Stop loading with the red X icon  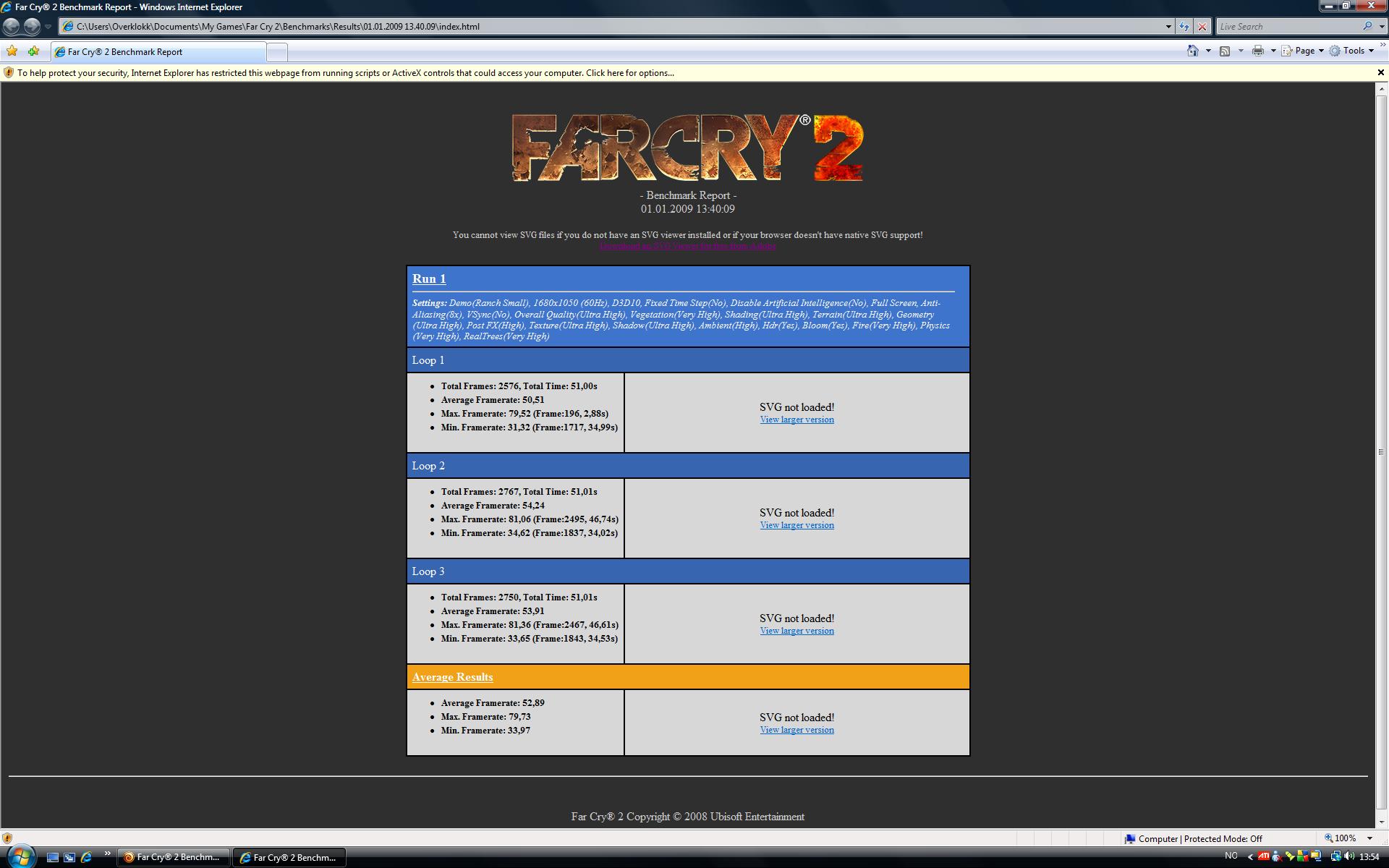coord(1202,27)
